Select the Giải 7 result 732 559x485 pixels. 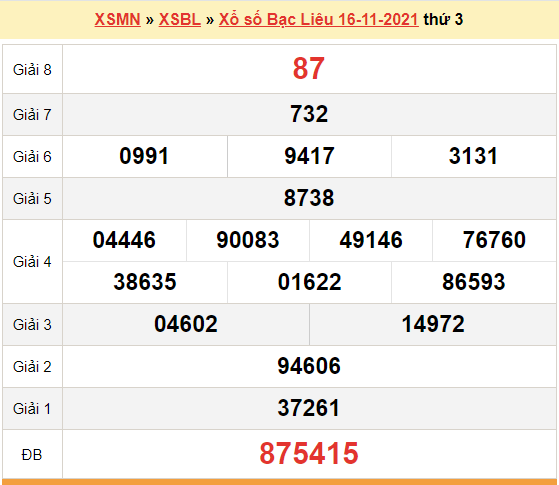click(309, 114)
